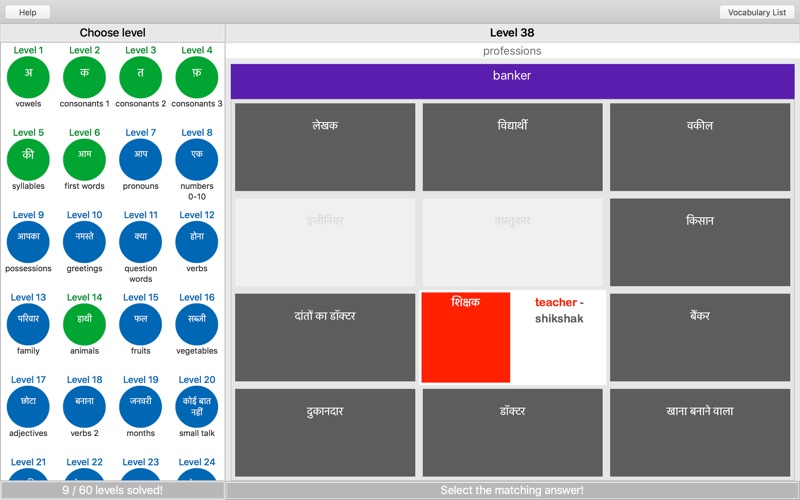The height and width of the screenshot is (500, 800).
Task: Choose Level 3 consonants 2 circle
Action: (x=140, y=77)
